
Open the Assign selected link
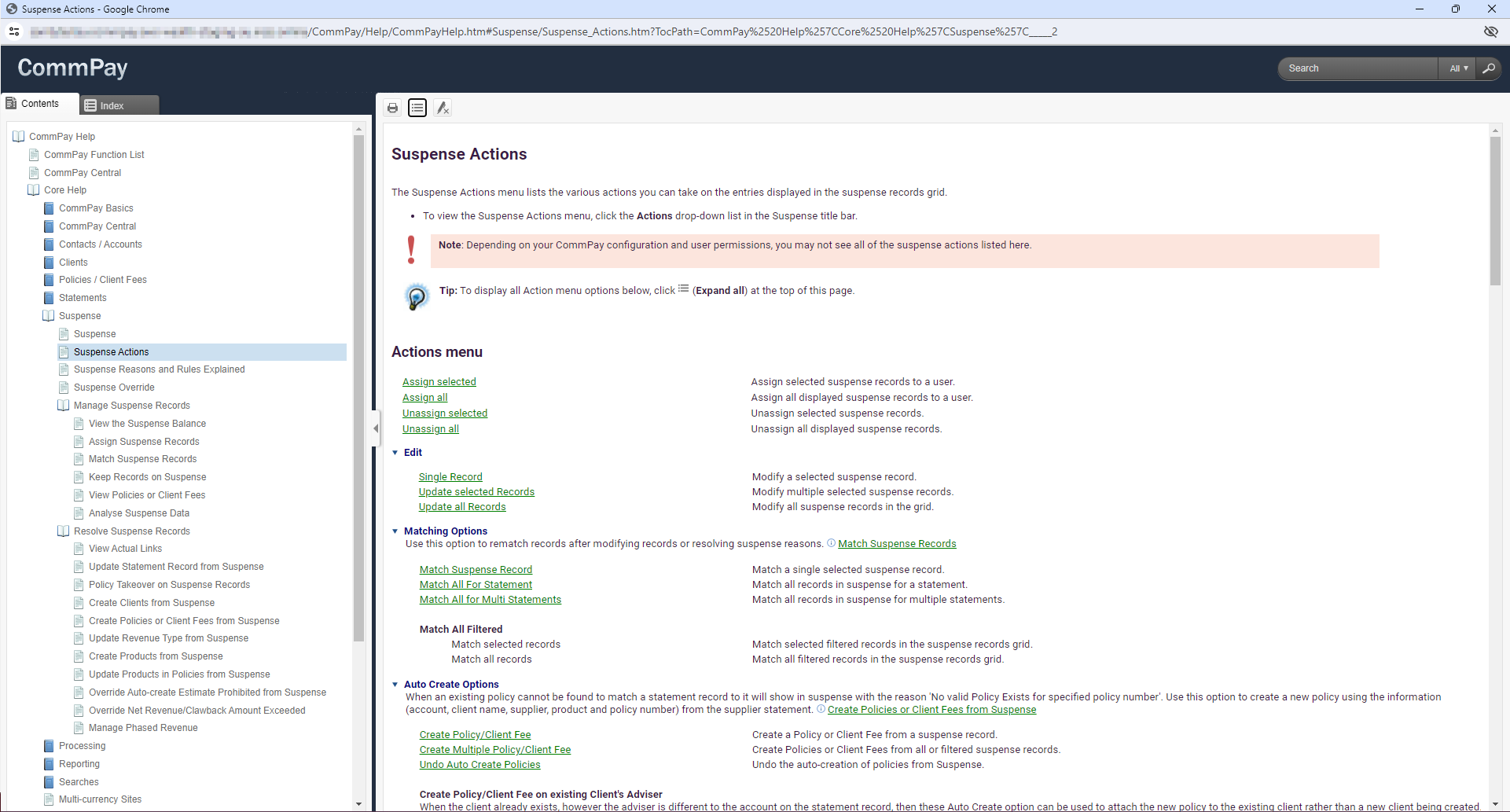coord(439,382)
